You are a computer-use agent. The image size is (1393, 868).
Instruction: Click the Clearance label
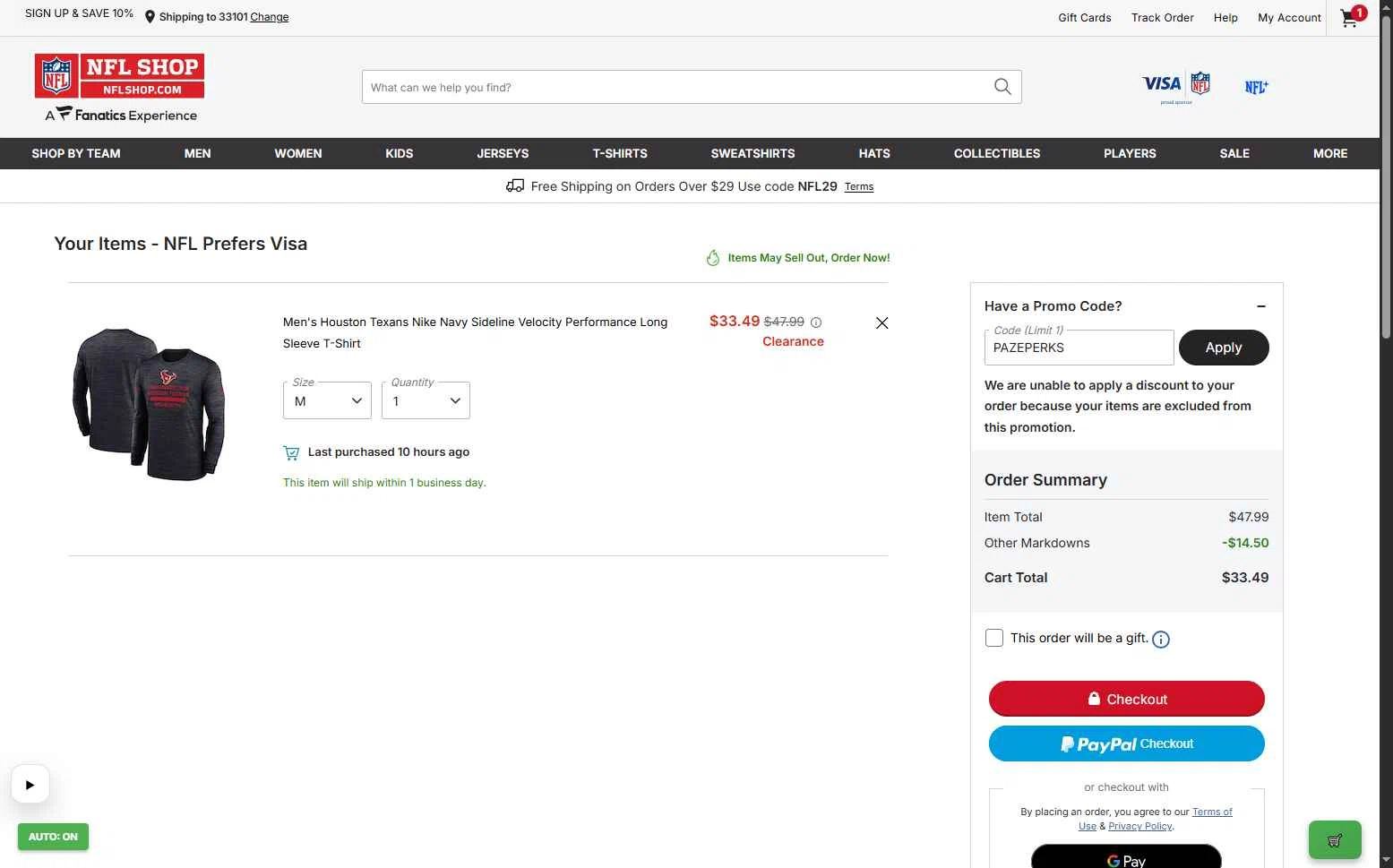tap(793, 341)
